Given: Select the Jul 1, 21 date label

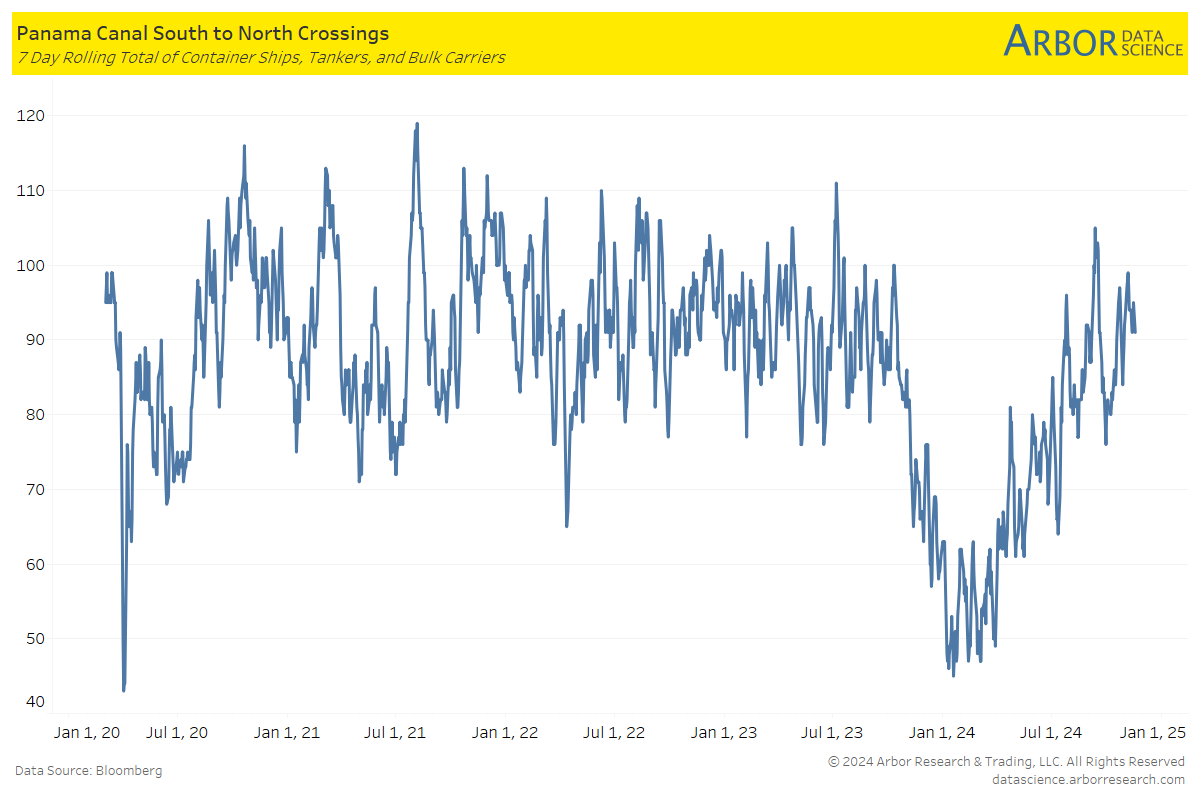Looking at the screenshot, I should pyautogui.click(x=395, y=733).
